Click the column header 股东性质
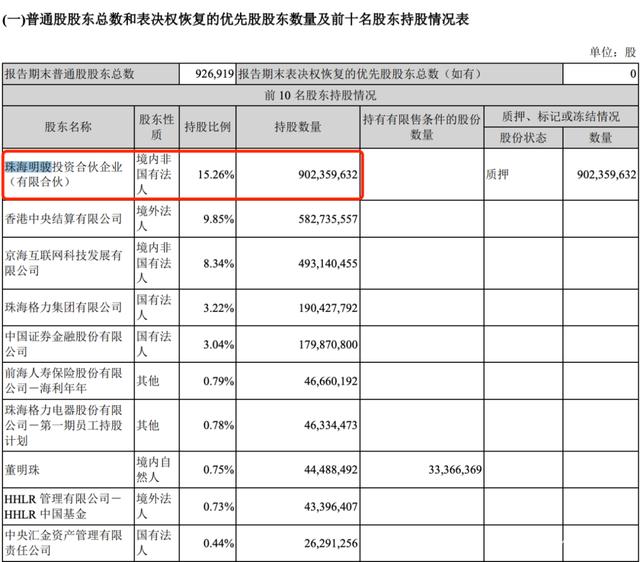Screen dimensions: 640x562 coord(156,127)
